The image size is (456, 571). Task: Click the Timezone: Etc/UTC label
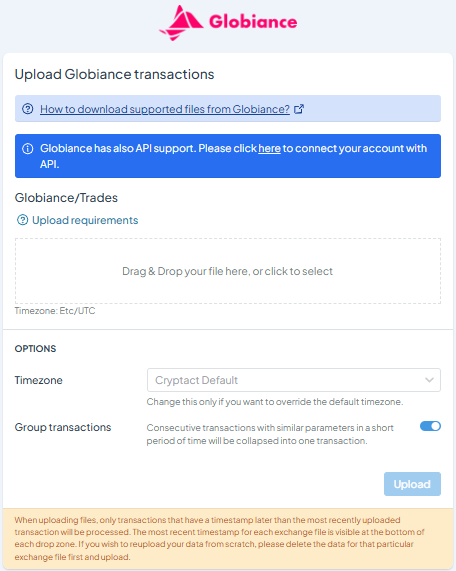pos(55,311)
